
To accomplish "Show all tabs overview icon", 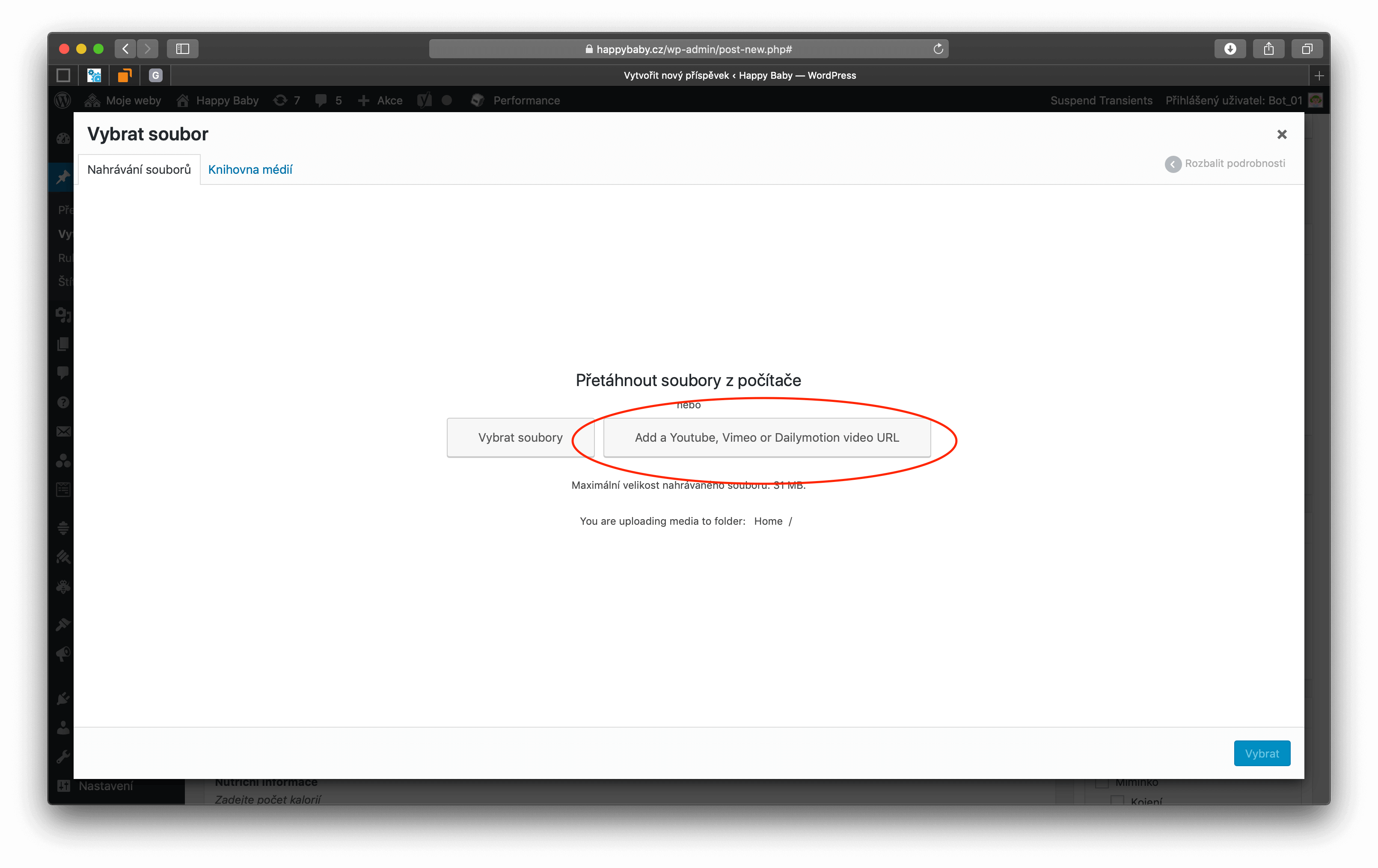I will pyautogui.click(x=1307, y=49).
